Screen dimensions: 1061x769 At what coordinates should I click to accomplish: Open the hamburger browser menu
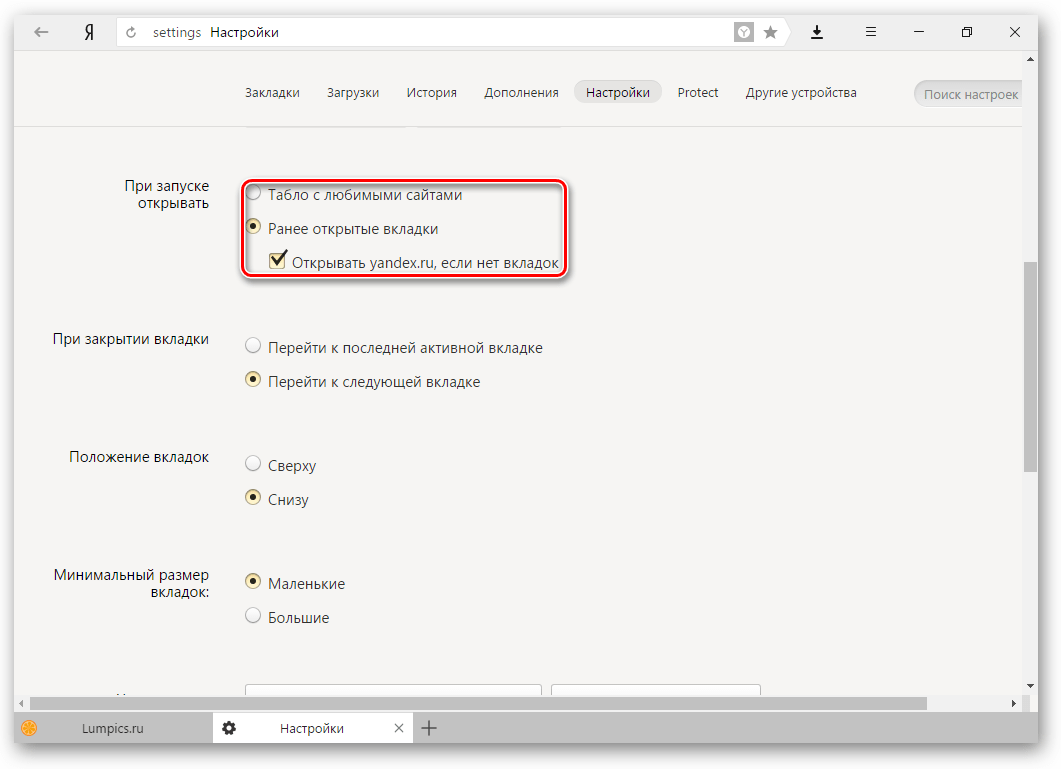pyautogui.click(x=871, y=32)
